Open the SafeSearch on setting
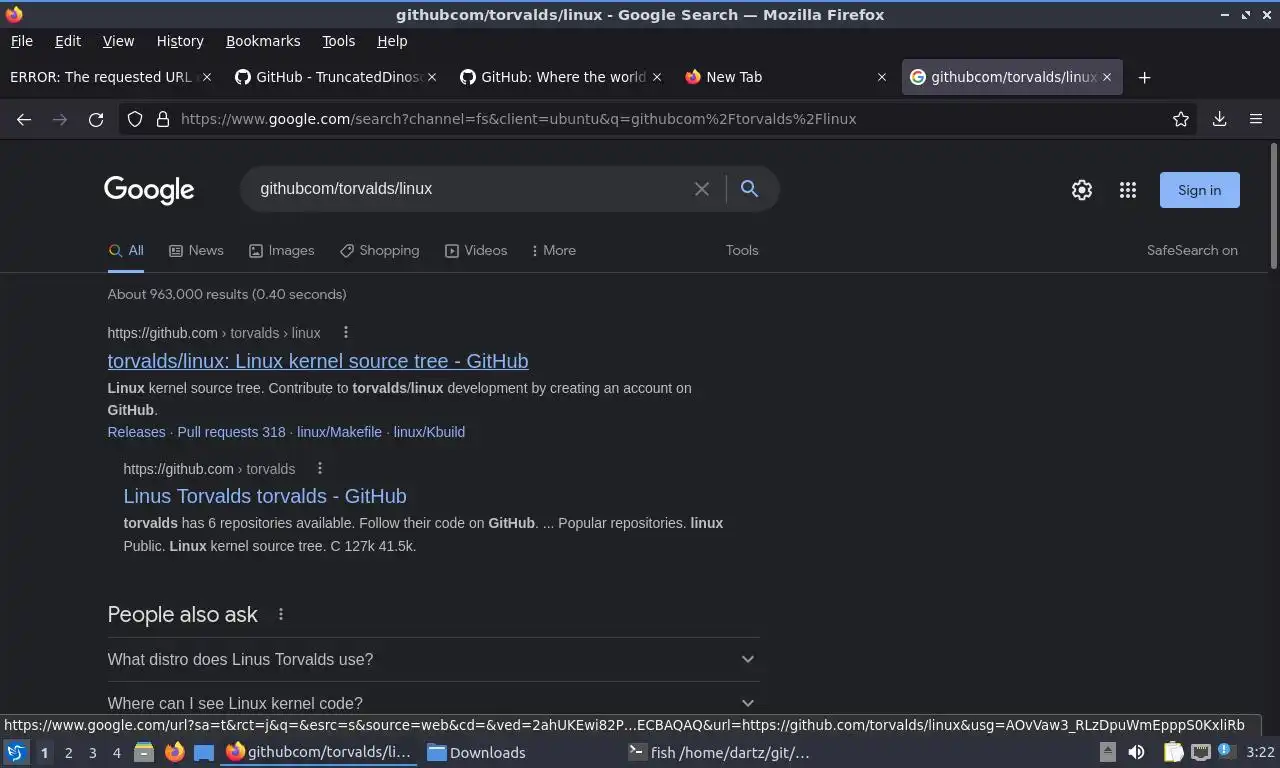1280x768 pixels. pyautogui.click(x=1192, y=250)
